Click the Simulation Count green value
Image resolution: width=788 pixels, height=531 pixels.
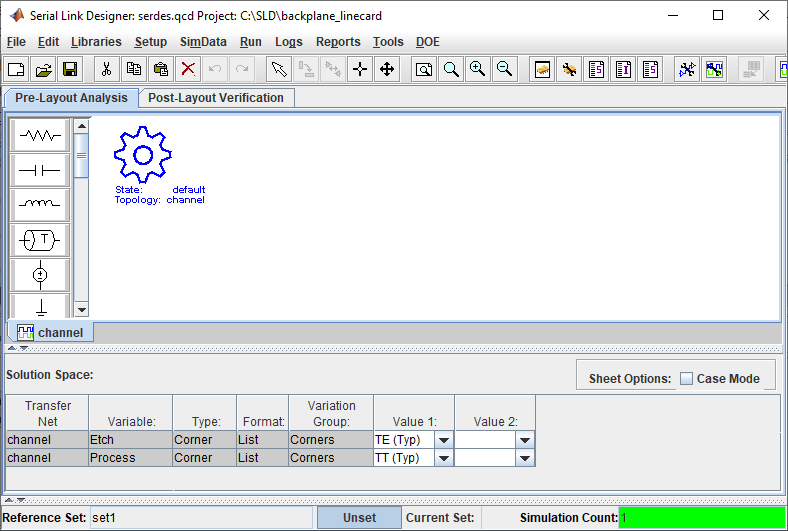coord(702,518)
